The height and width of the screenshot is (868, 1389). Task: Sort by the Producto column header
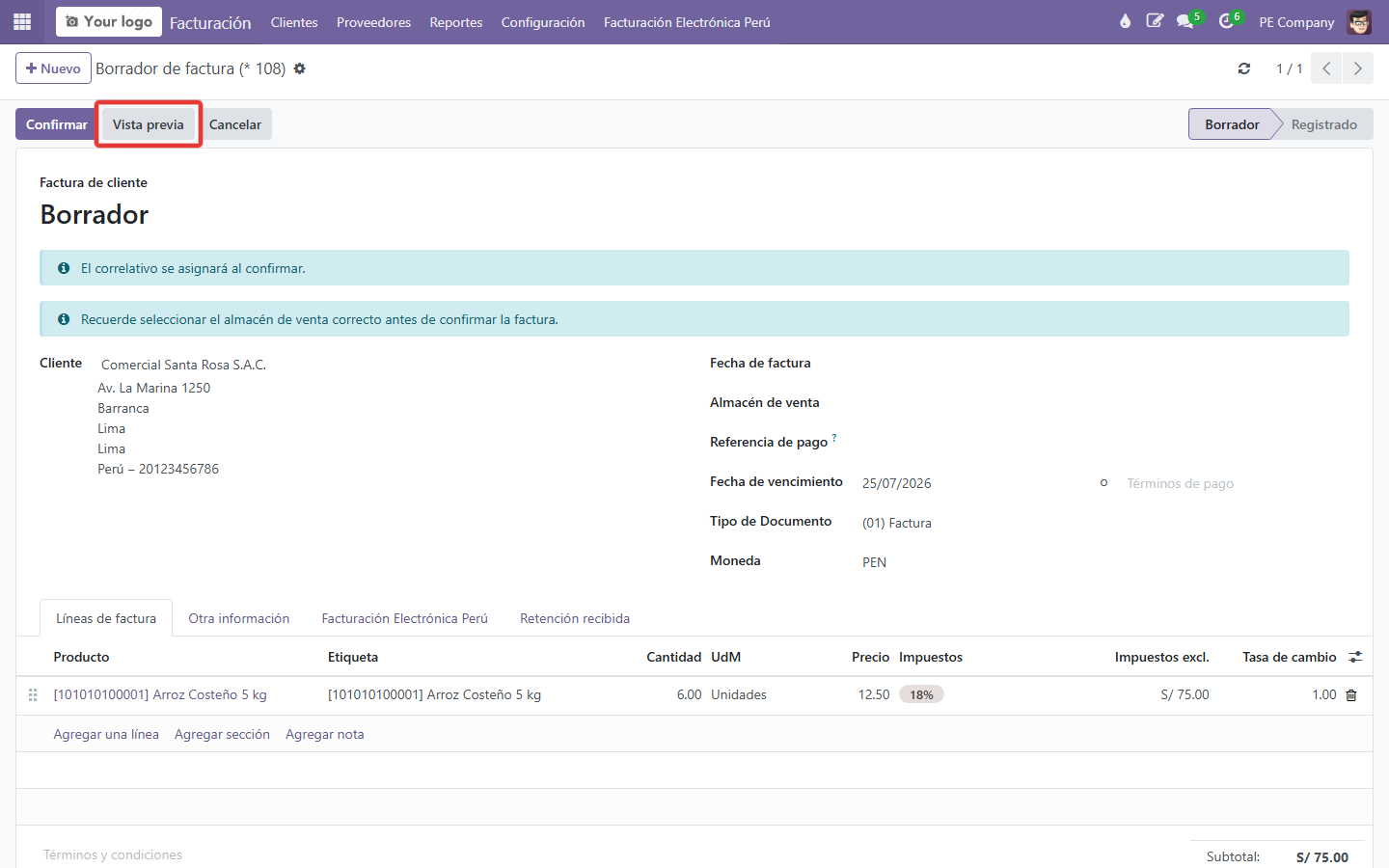click(81, 657)
